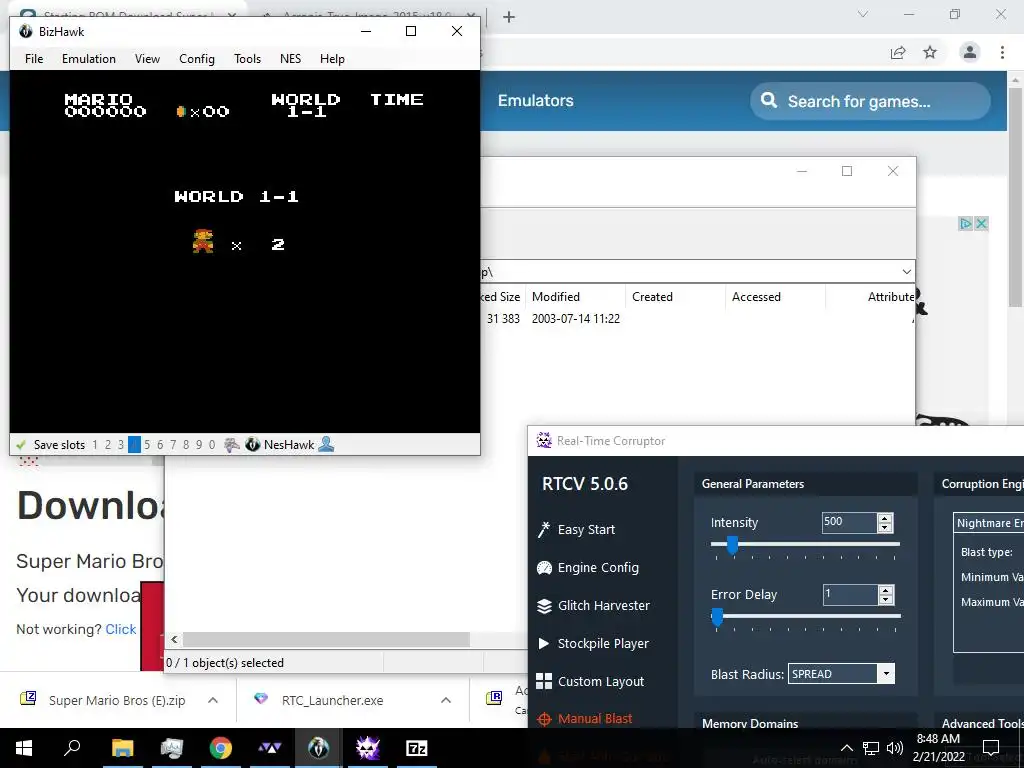Click the Intensity value field
1024x768 pixels.
coord(849,522)
